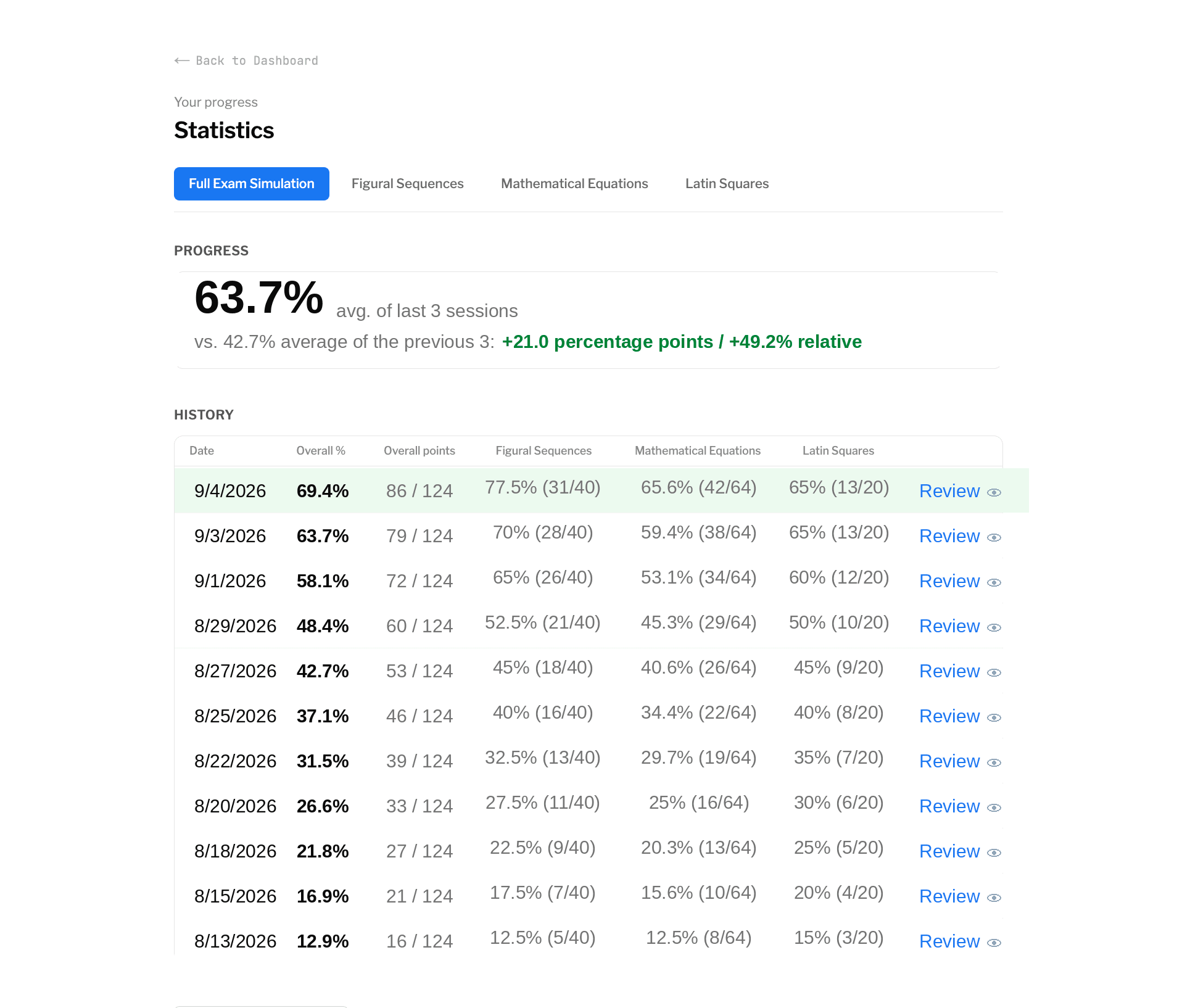Viewport: 1198px width, 1008px height.
Task: Open the Mathematical Equations tab
Action: [574, 184]
